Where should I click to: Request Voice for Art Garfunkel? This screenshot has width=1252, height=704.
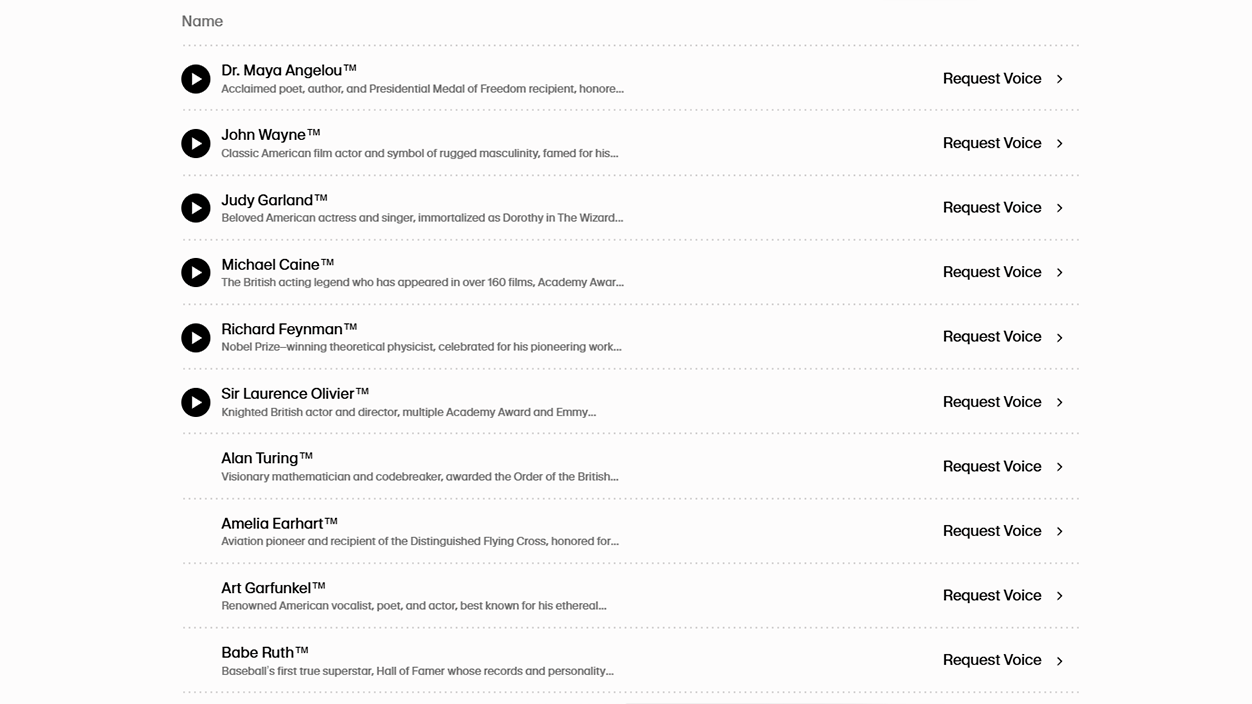(x=992, y=596)
